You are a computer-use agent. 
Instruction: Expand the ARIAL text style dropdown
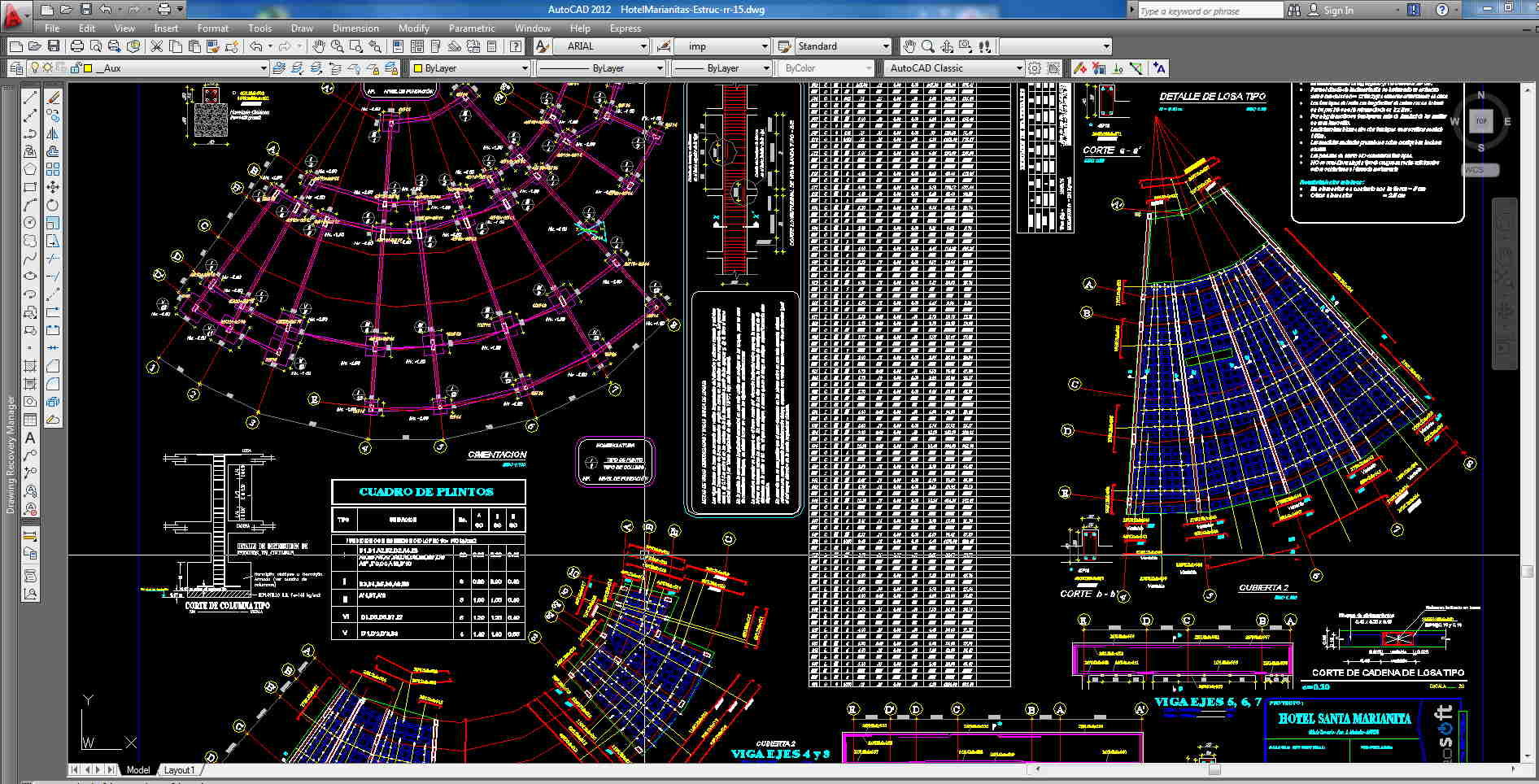tap(643, 46)
